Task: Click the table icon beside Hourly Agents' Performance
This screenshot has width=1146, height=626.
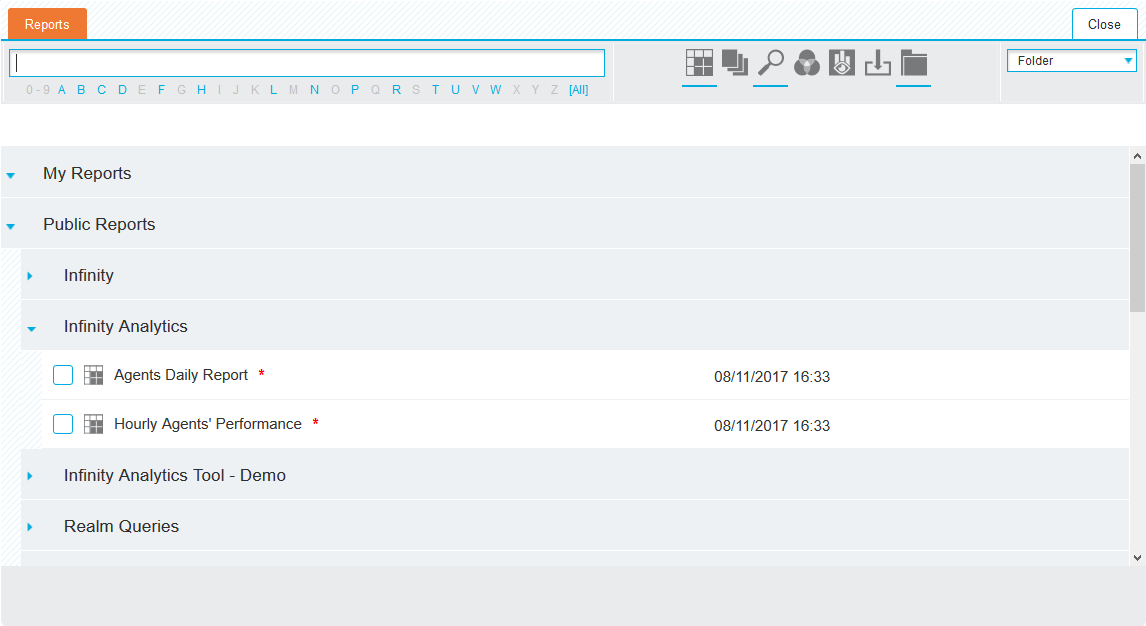Action: (94, 424)
